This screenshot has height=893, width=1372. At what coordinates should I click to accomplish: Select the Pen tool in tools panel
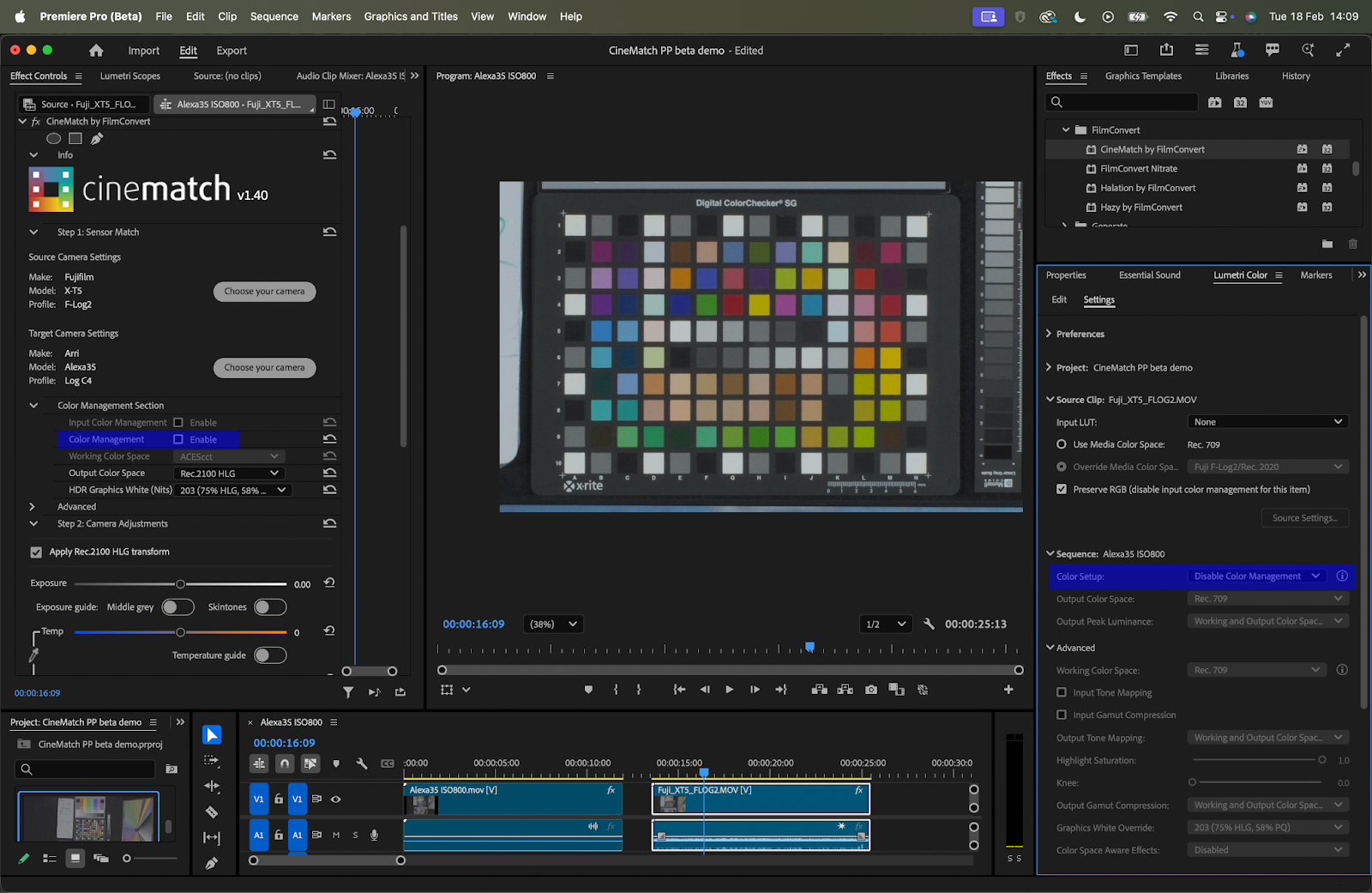click(212, 863)
